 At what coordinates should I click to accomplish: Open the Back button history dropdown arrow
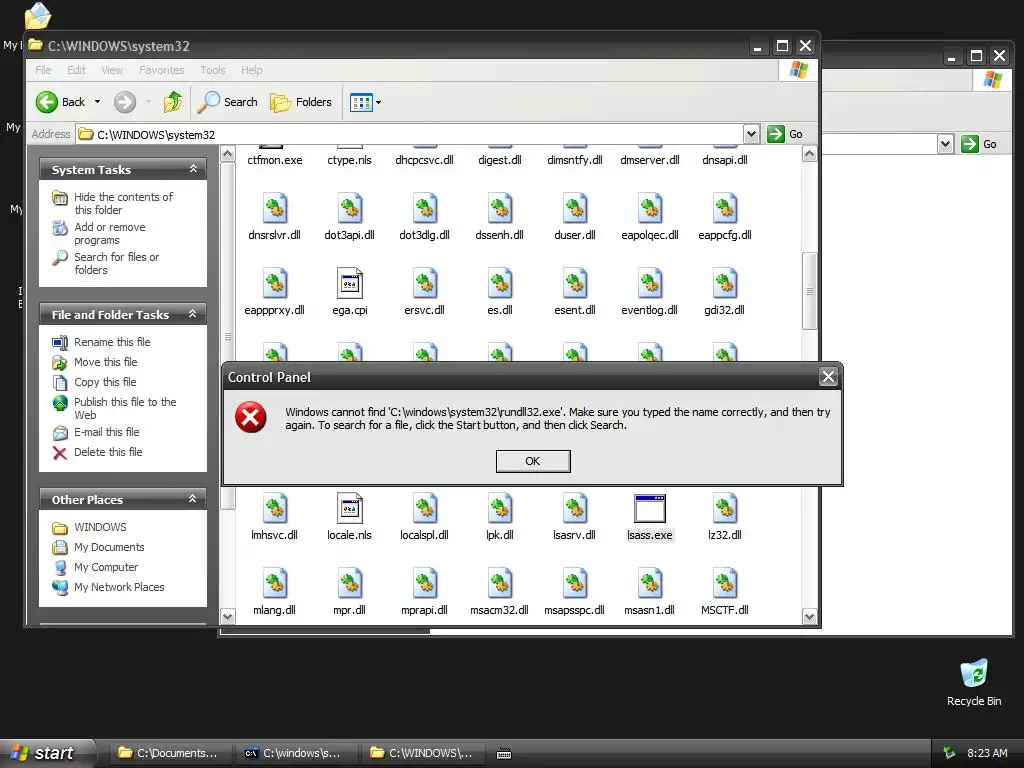[97, 102]
